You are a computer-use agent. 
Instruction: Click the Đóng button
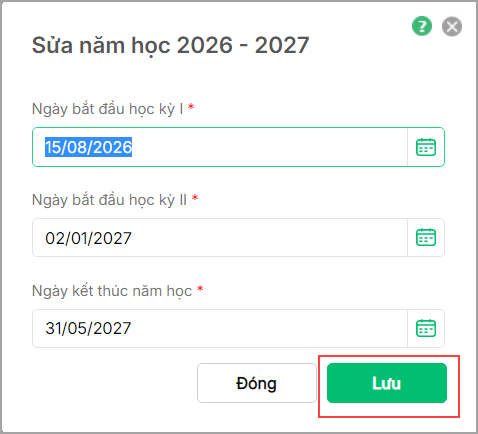click(257, 383)
